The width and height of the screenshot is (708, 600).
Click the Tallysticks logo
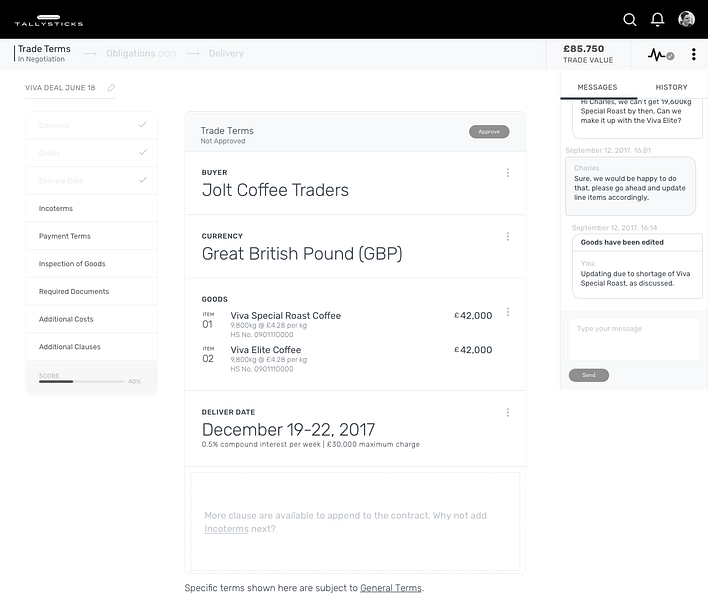click(x=49, y=21)
